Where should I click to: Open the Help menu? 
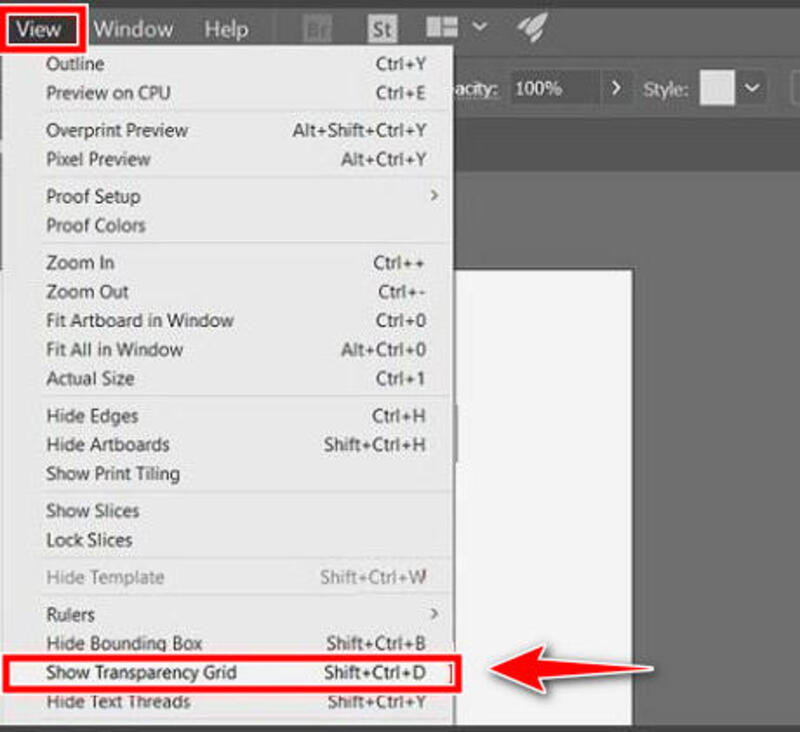226,30
